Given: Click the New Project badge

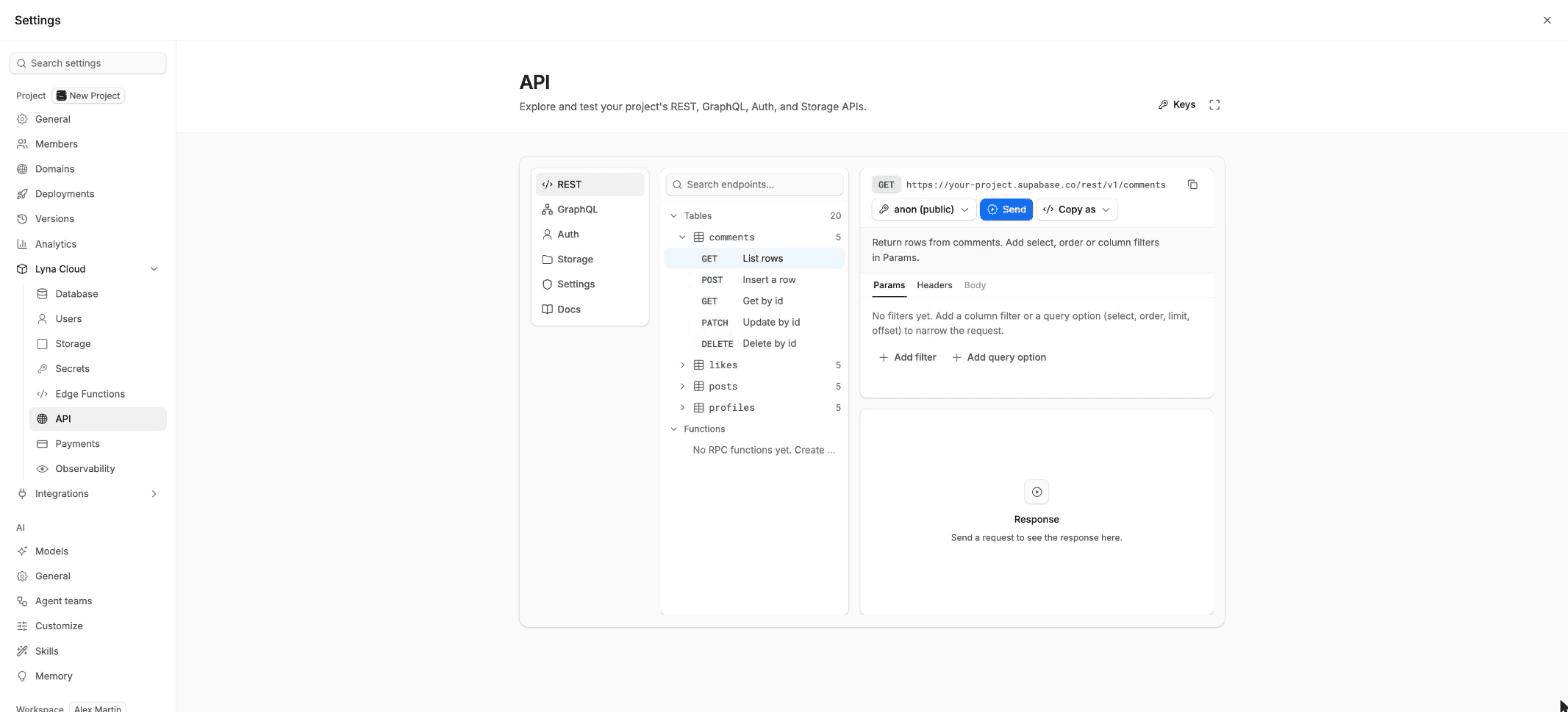Looking at the screenshot, I should click(x=88, y=96).
